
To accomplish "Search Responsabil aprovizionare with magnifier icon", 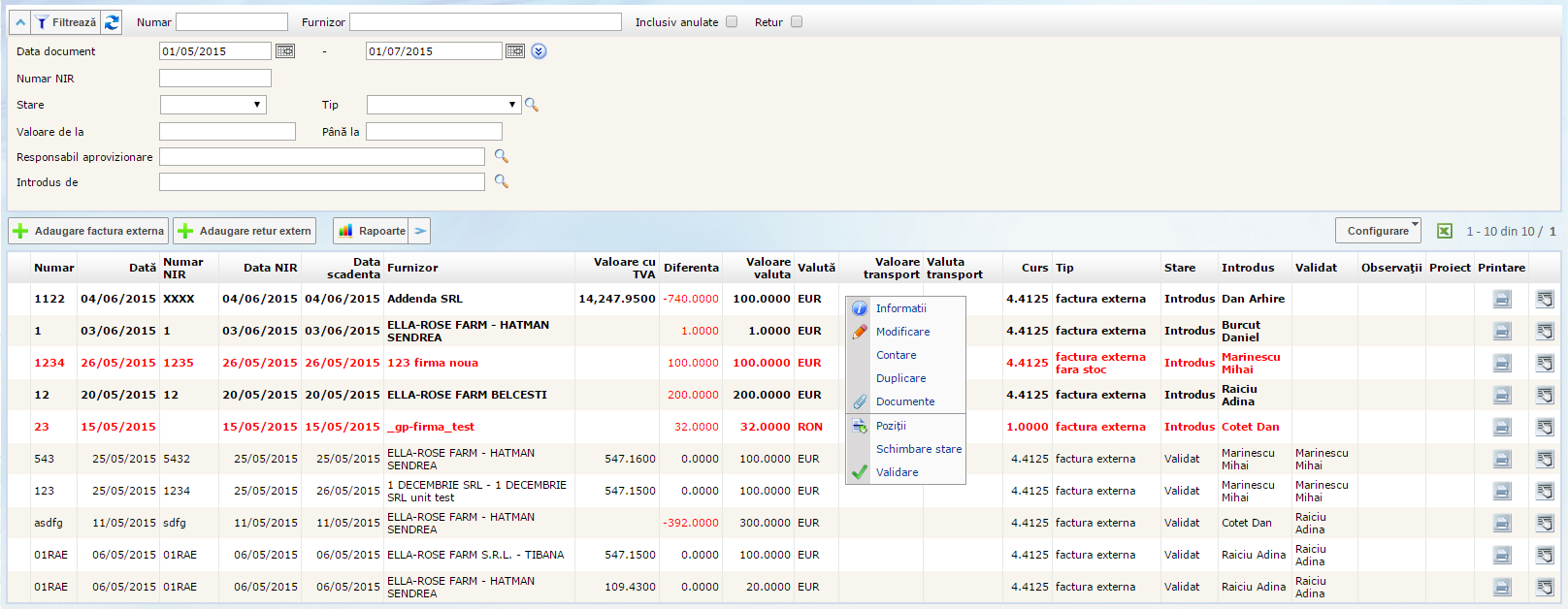I will point(501,156).
